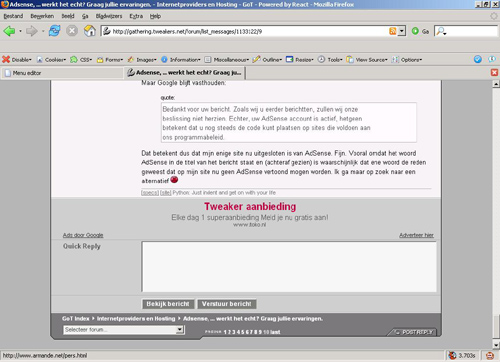This screenshot has height=362, width=500.
Task: Open the Ga menu
Action: 85,16
